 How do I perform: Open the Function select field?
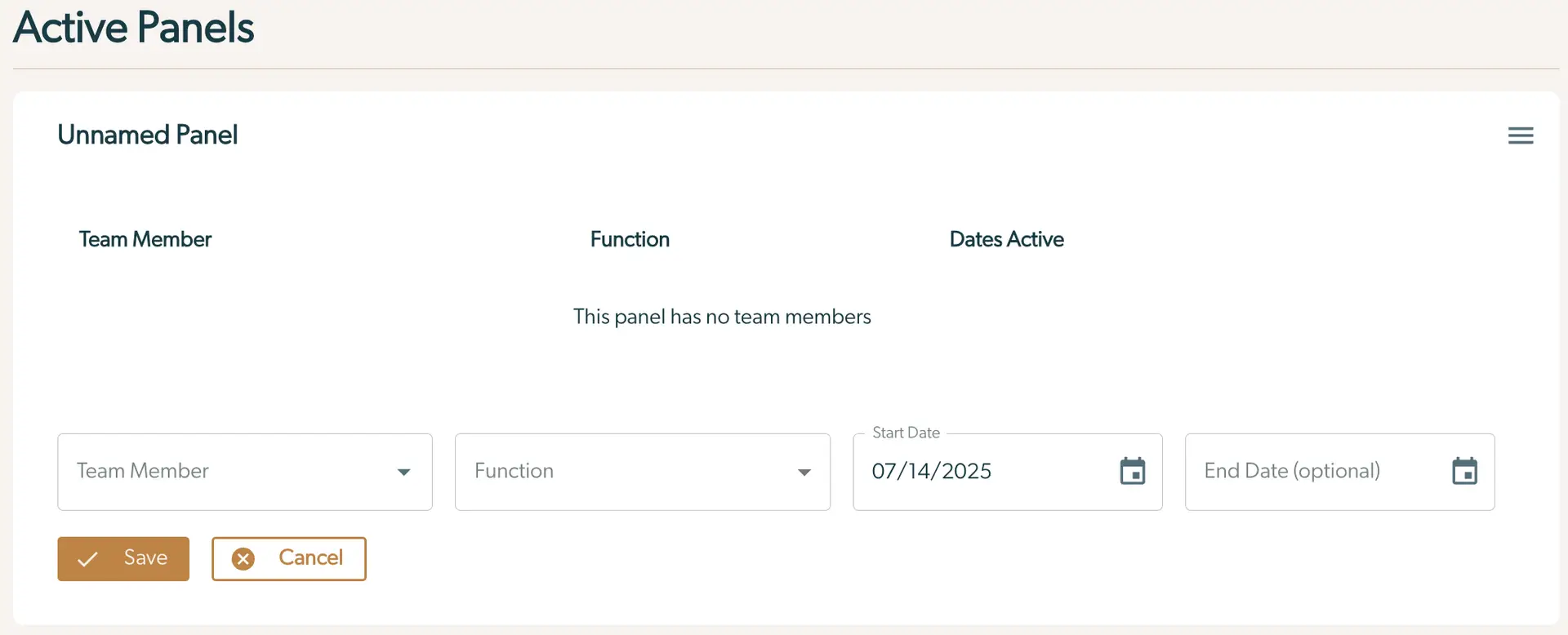[629, 472]
